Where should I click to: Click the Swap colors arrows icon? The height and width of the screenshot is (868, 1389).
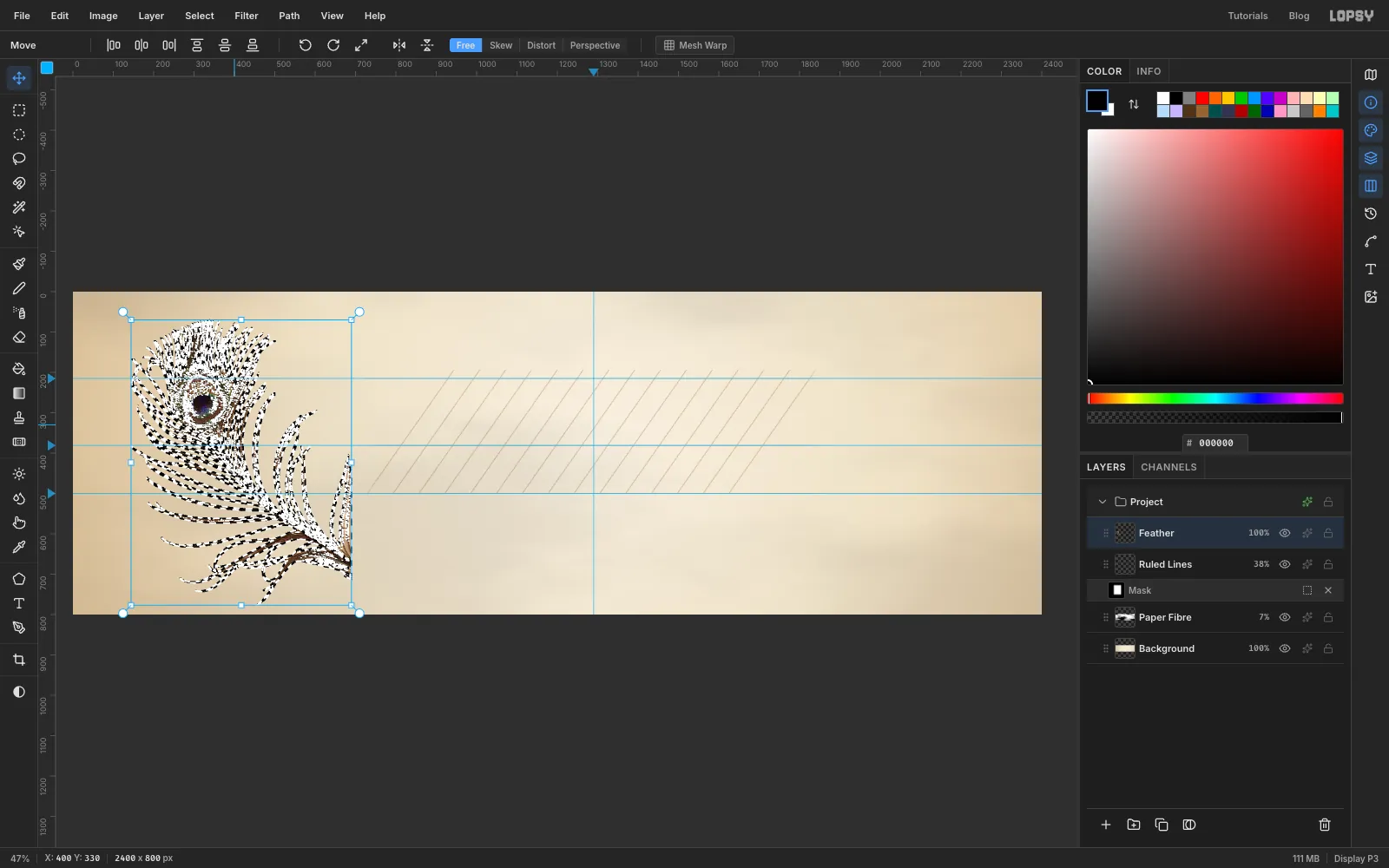pyautogui.click(x=1134, y=104)
